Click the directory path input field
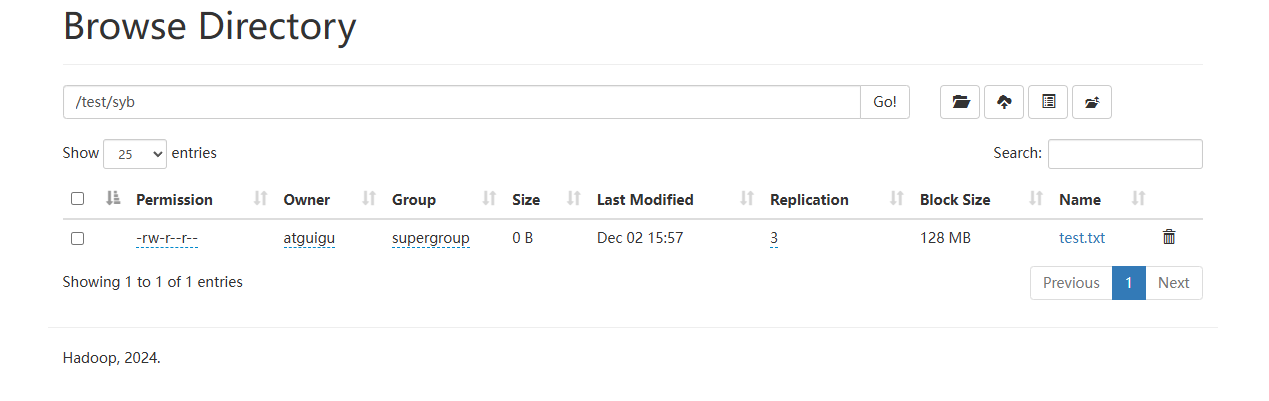The image size is (1269, 401). [461, 102]
